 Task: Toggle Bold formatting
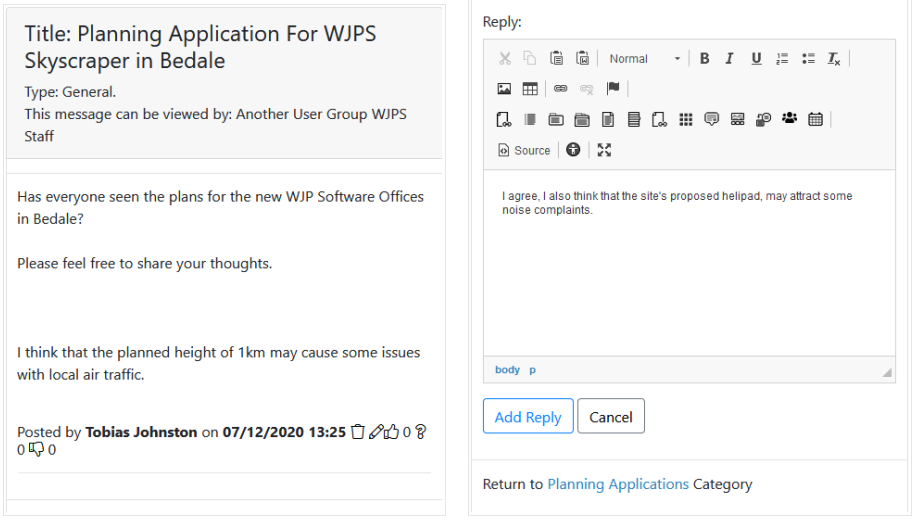click(x=704, y=59)
